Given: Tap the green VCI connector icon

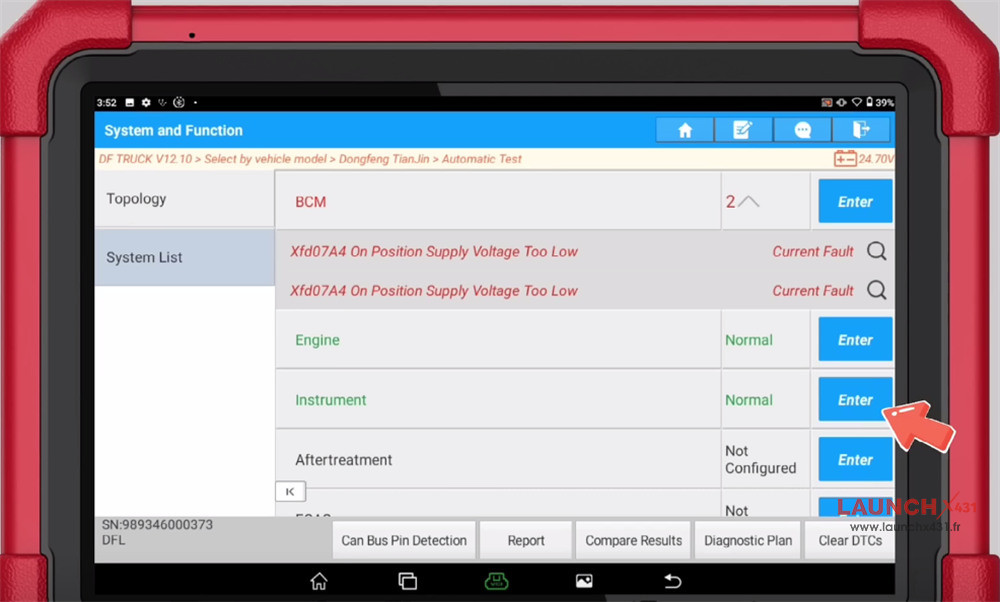Looking at the screenshot, I should [x=496, y=581].
